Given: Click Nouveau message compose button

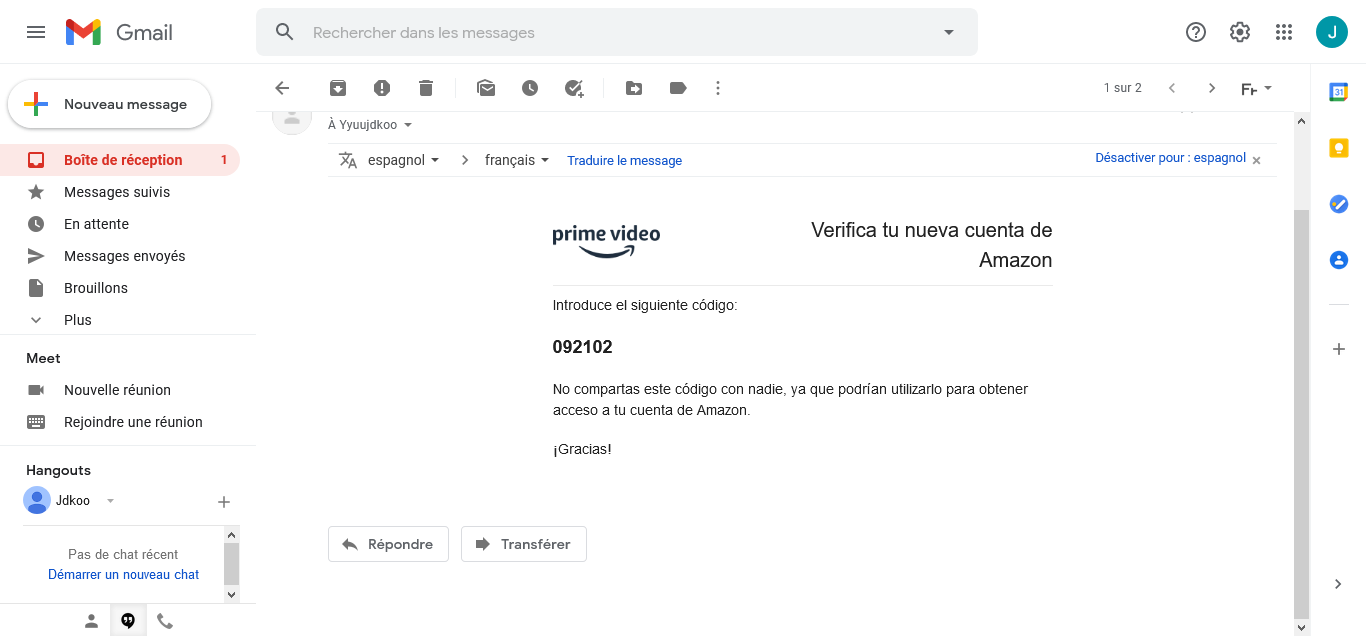Looking at the screenshot, I should 110,104.
